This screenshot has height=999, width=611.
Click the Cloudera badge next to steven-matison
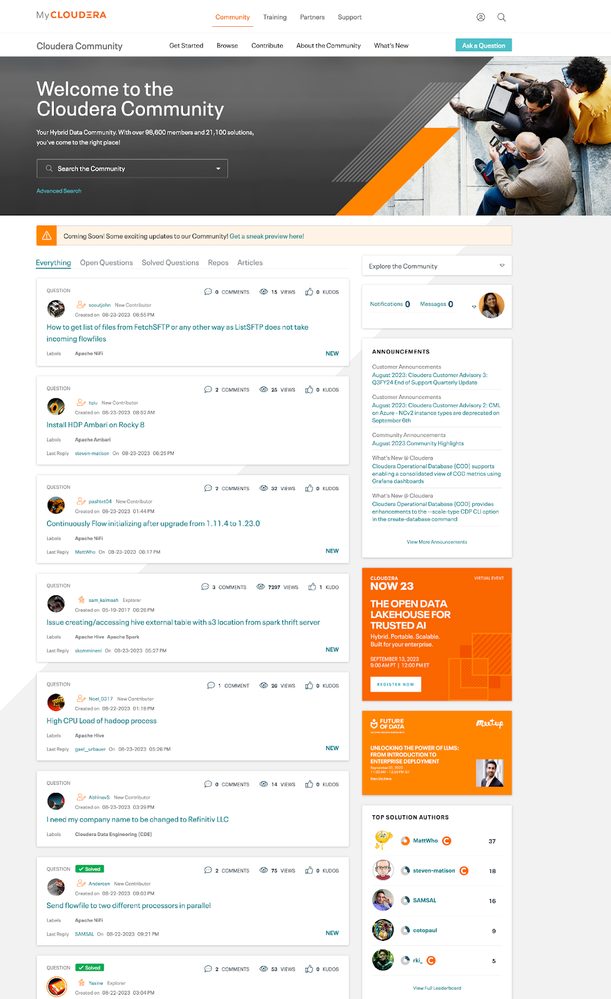(464, 870)
